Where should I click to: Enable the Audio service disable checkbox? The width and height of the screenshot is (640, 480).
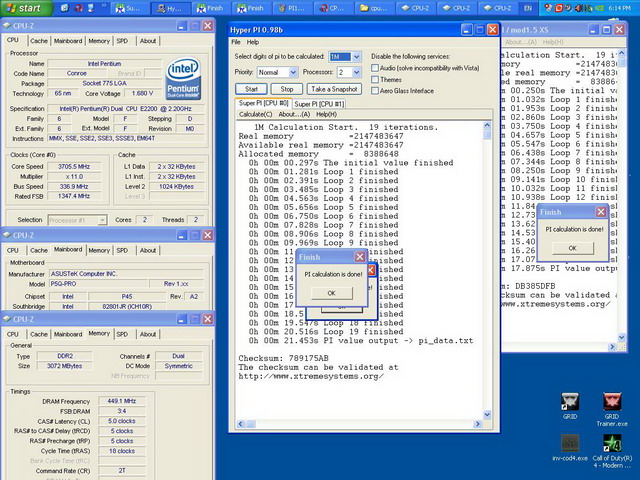pos(376,68)
